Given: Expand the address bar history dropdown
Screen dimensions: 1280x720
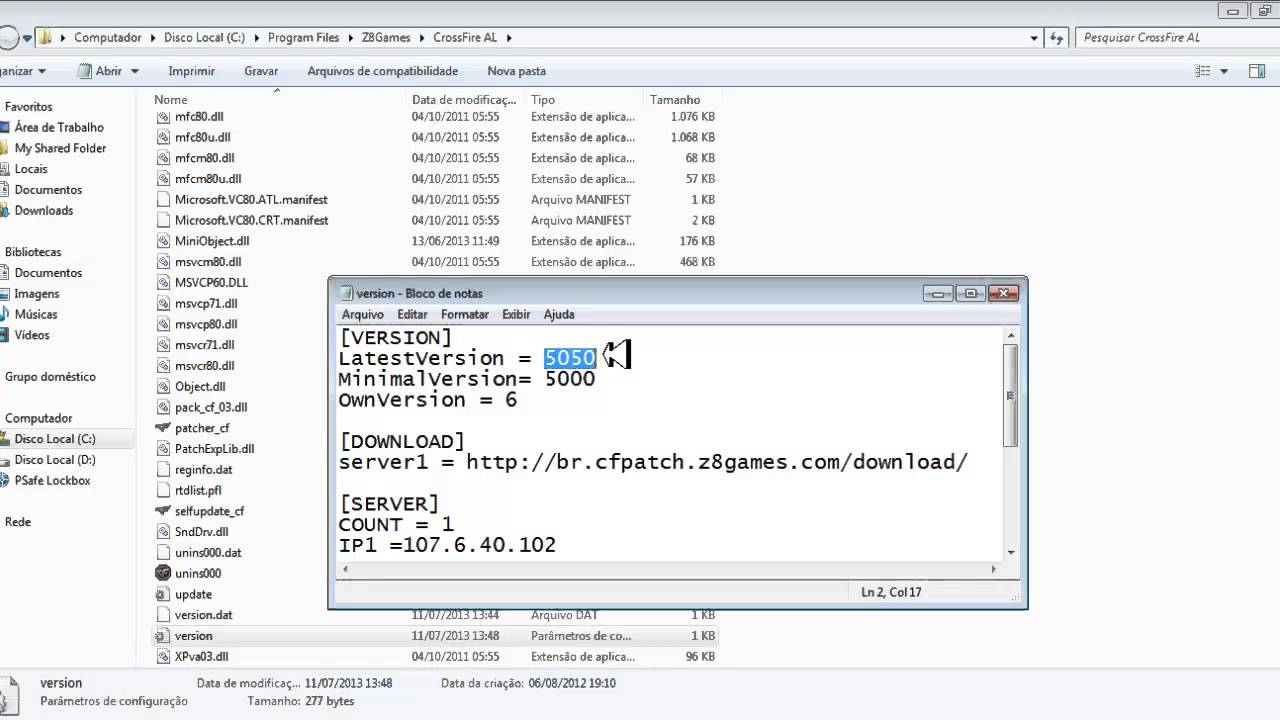Looking at the screenshot, I should pos(1034,38).
